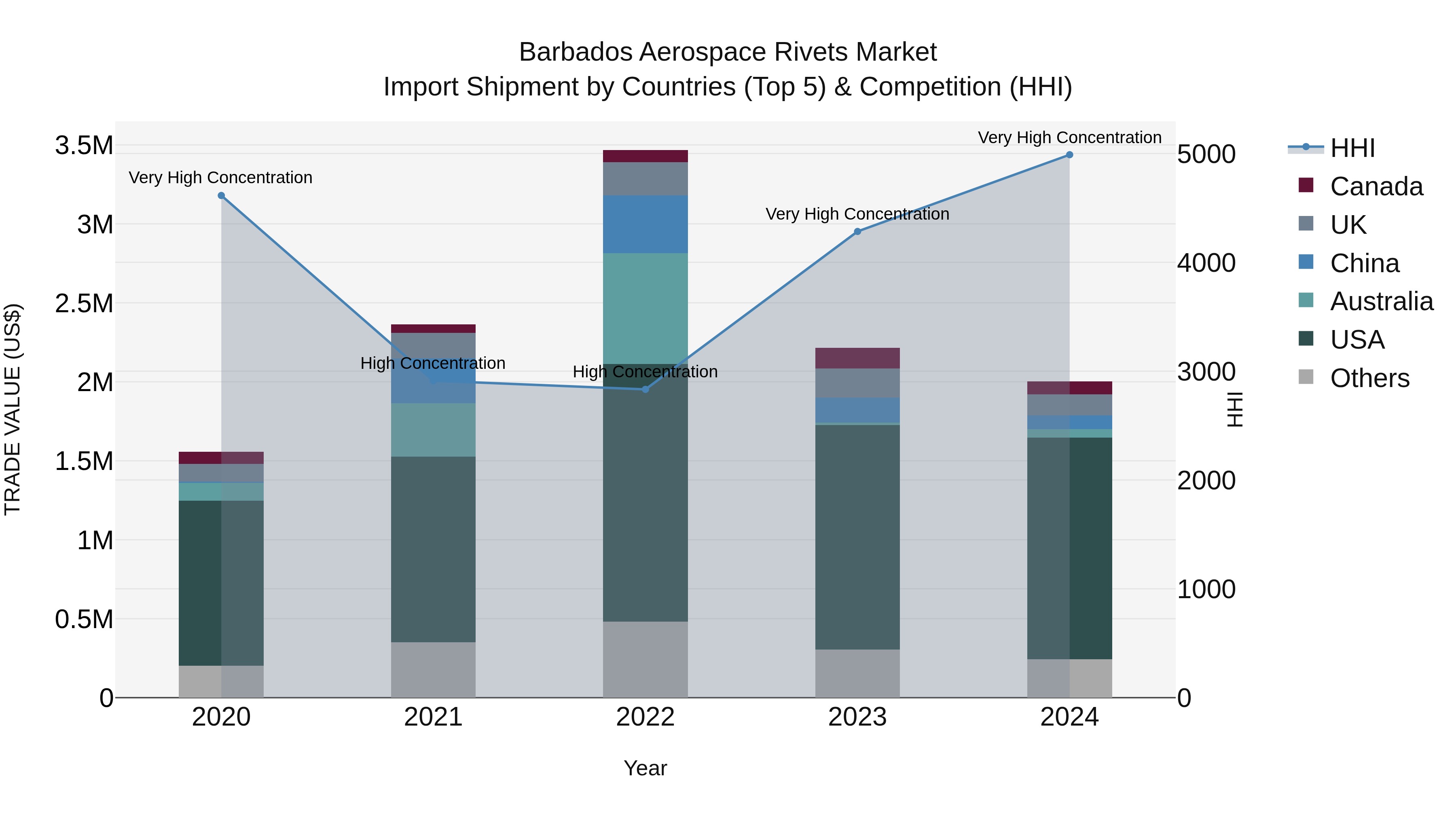Select the 2021 Others bar segment

click(434, 670)
